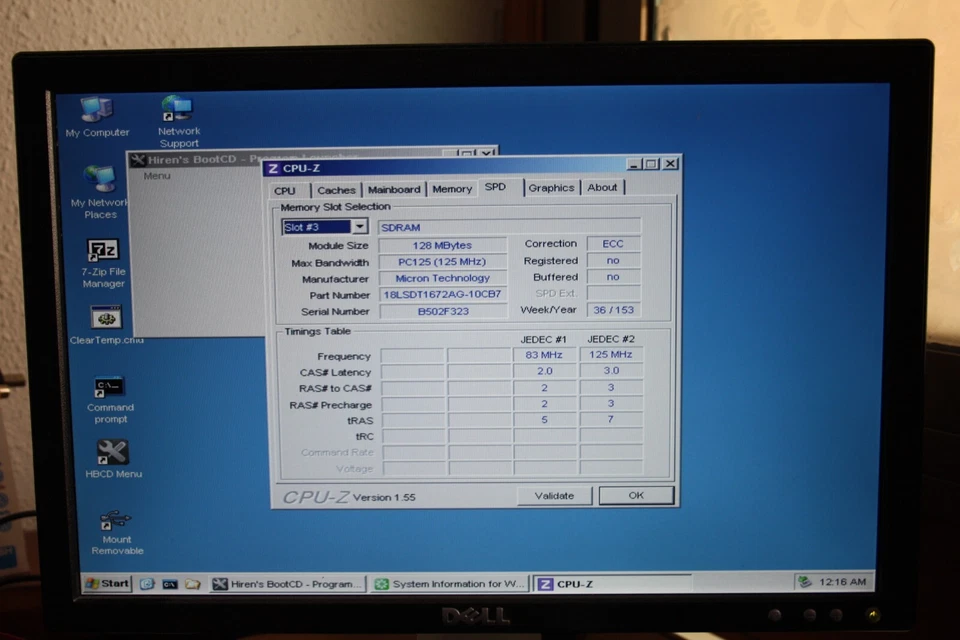Minimize the CPU-Z window
960x640 pixels.
point(634,164)
